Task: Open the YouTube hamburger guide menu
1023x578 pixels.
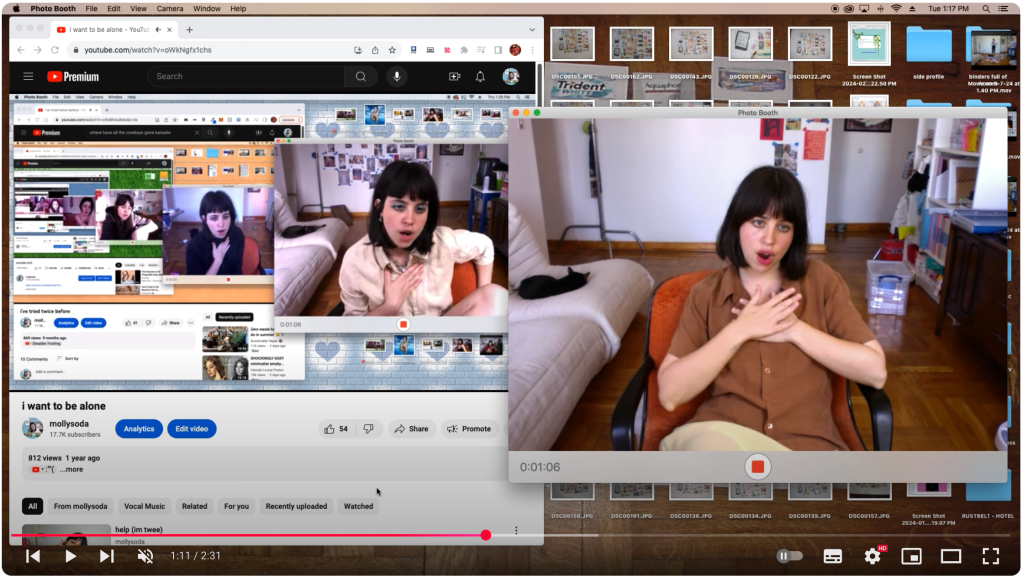Action: [x=28, y=76]
